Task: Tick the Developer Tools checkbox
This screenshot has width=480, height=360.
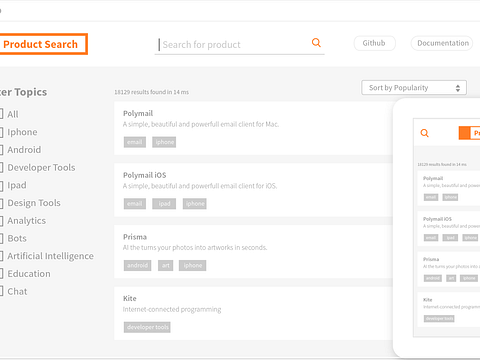Action: pos(1,167)
